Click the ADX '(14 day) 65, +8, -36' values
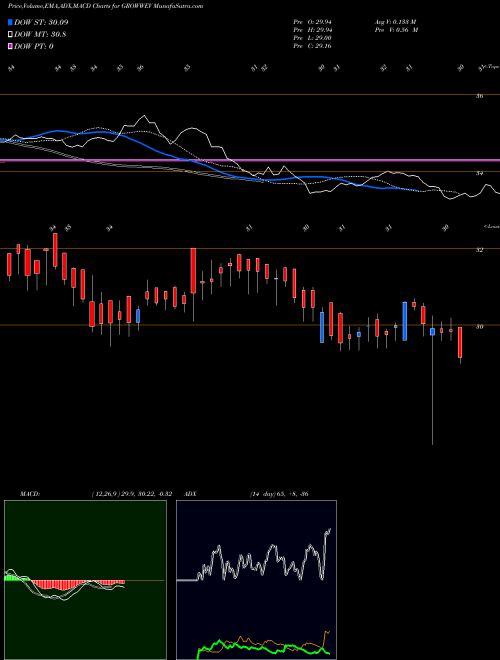The height and width of the screenshot is (660, 500). coord(279,494)
